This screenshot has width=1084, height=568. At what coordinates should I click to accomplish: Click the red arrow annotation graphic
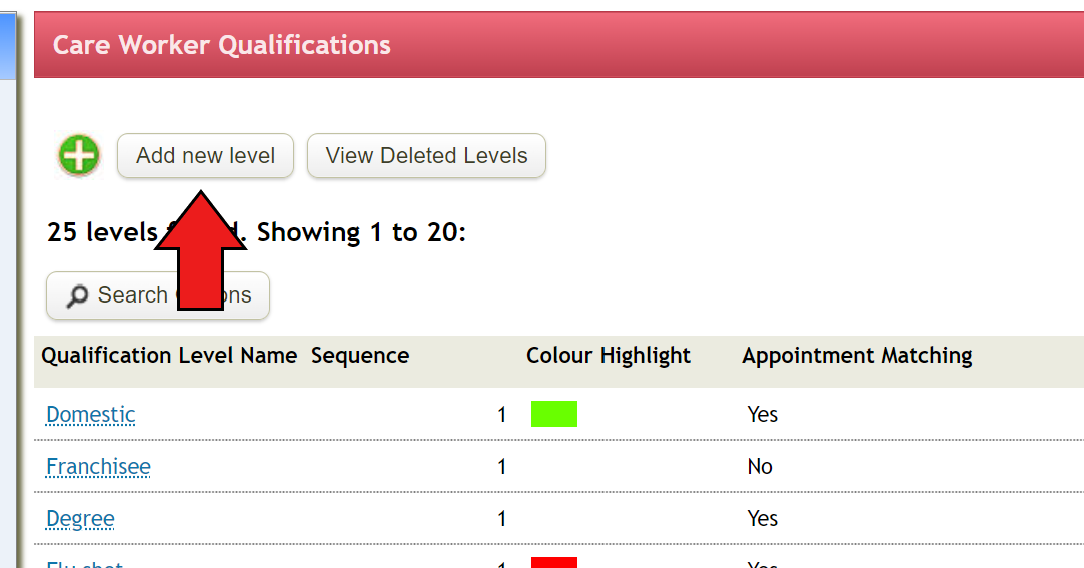(x=200, y=251)
